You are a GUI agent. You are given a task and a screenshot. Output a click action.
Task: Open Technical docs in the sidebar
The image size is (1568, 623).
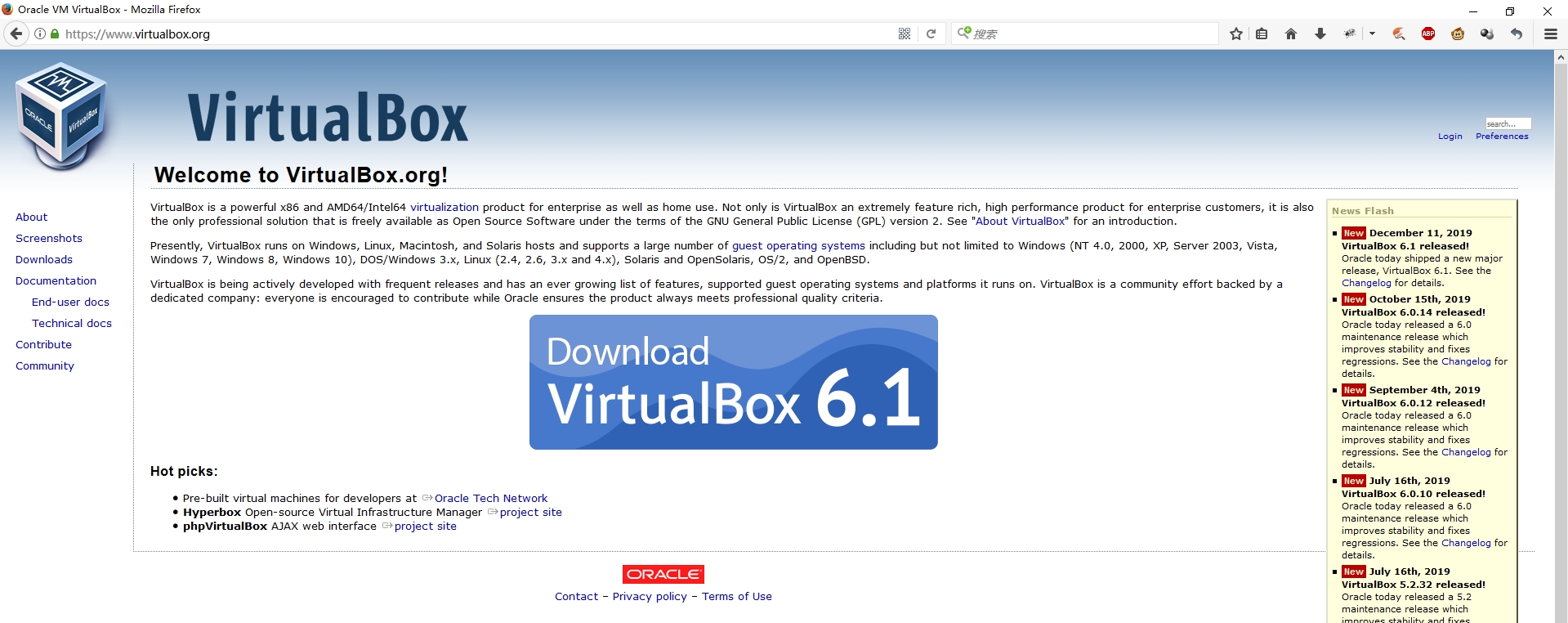pyautogui.click(x=72, y=323)
